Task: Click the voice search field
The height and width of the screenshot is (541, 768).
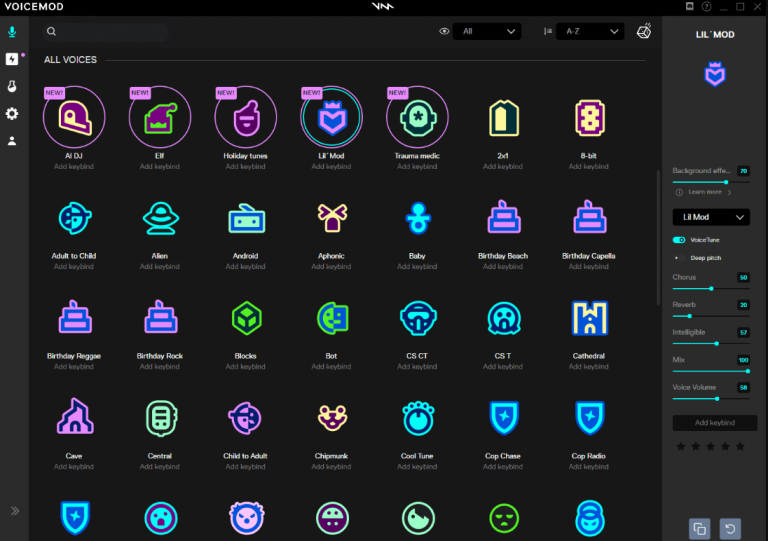Action: coord(105,32)
